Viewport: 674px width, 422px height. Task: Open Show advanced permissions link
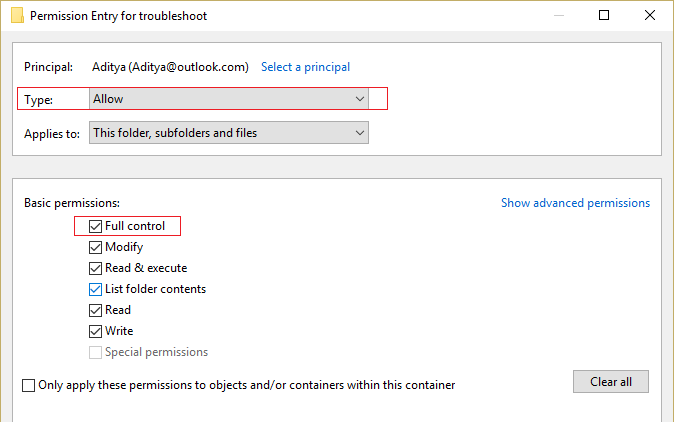pos(575,203)
